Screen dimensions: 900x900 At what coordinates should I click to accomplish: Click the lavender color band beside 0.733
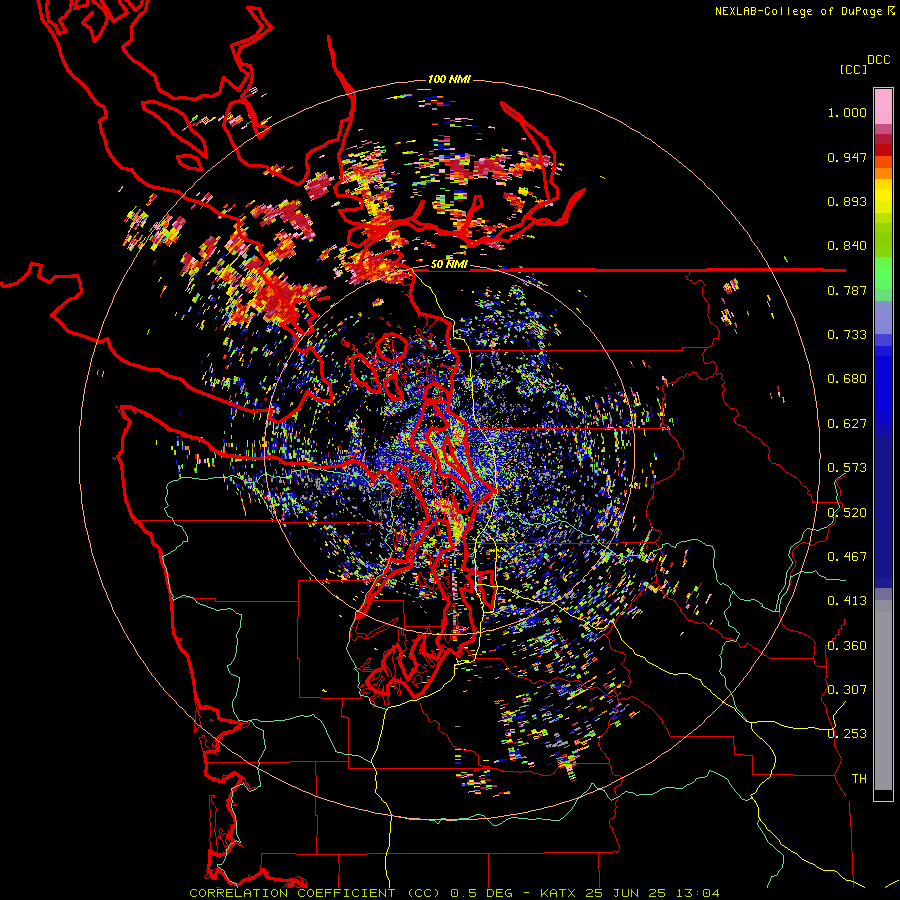pyautogui.click(x=883, y=317)
